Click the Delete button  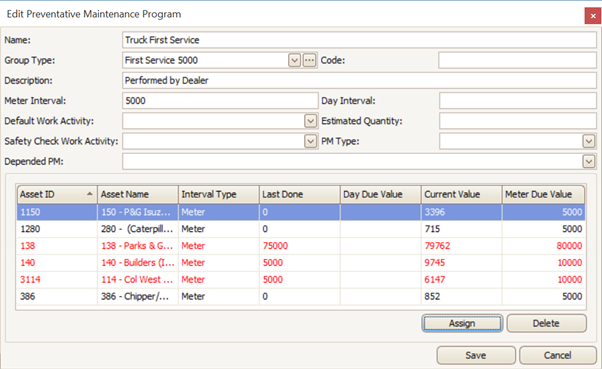(x=546, y=323)
